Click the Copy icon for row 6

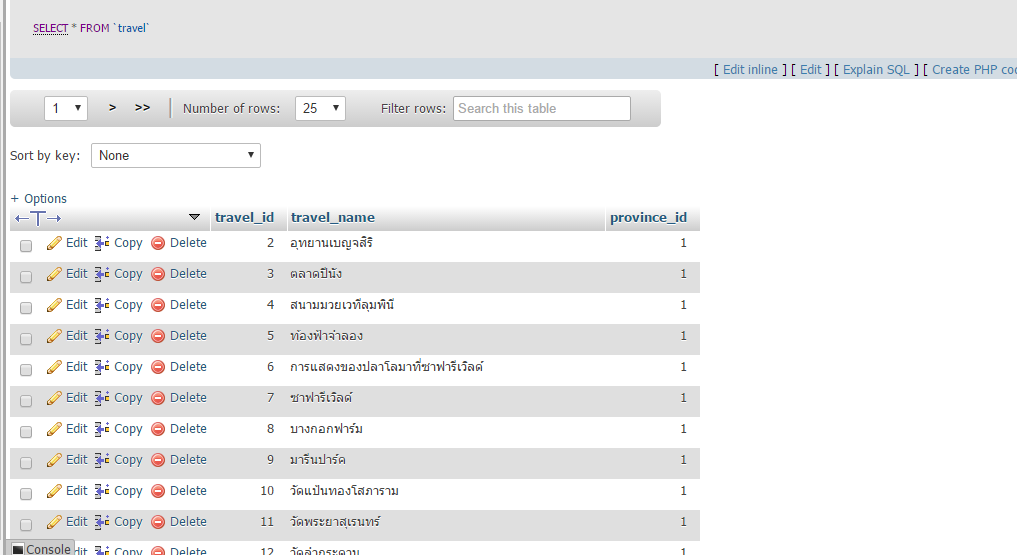pyautogui.click(x=102, y=367)
